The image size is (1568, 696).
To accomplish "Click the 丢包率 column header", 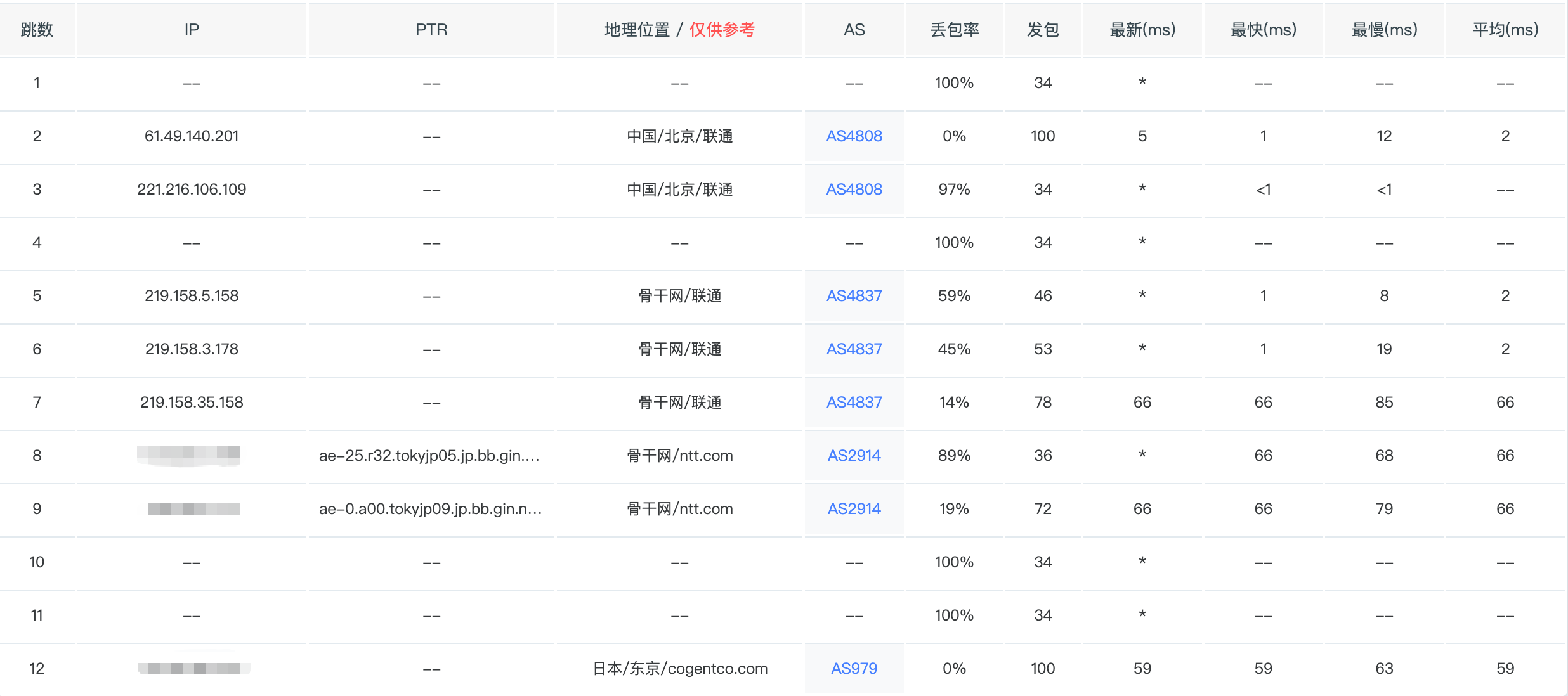I will pos(954,30).
